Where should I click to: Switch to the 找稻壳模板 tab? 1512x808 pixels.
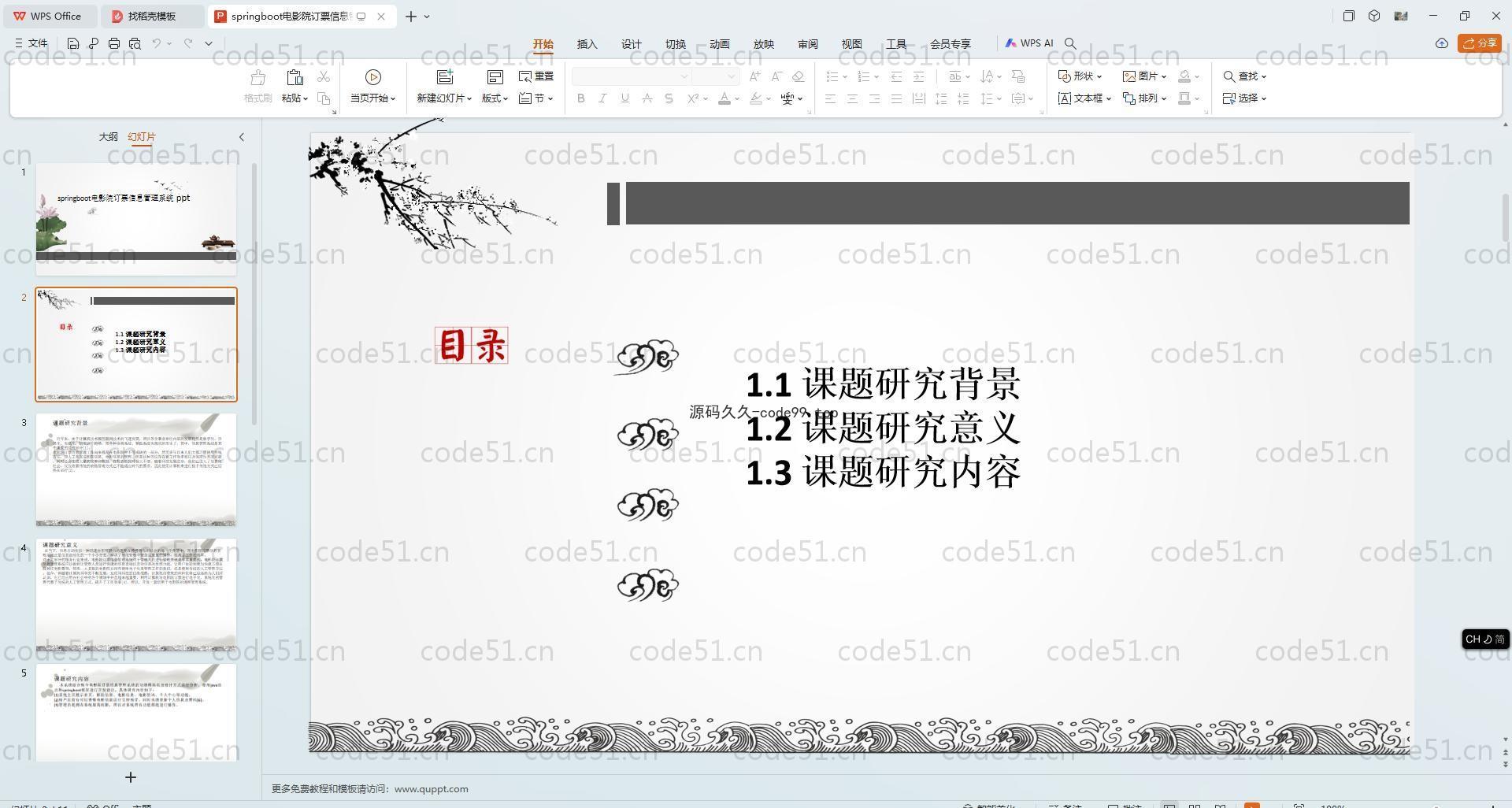coord(152,16)
